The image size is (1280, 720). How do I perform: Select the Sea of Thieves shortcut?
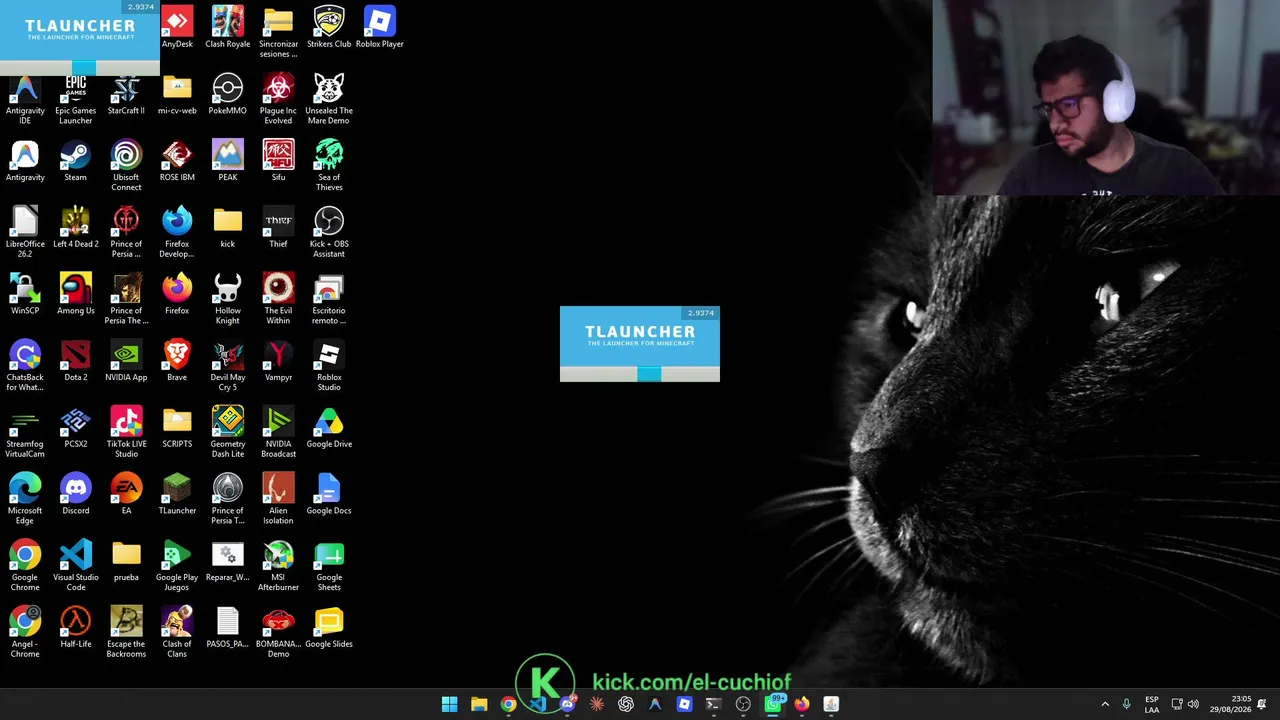click(x=329, y=166)
